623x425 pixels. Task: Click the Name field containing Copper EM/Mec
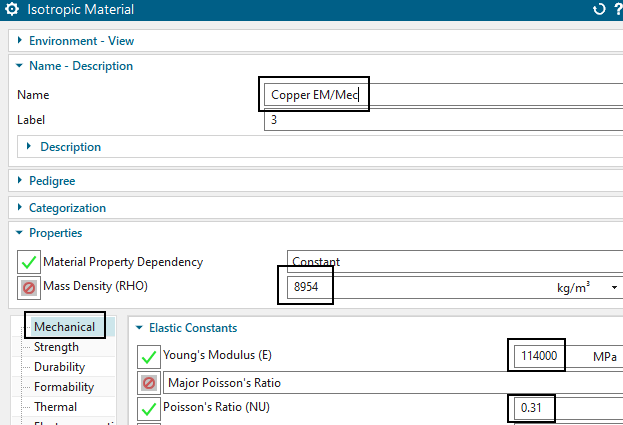(x=440, y=95)
